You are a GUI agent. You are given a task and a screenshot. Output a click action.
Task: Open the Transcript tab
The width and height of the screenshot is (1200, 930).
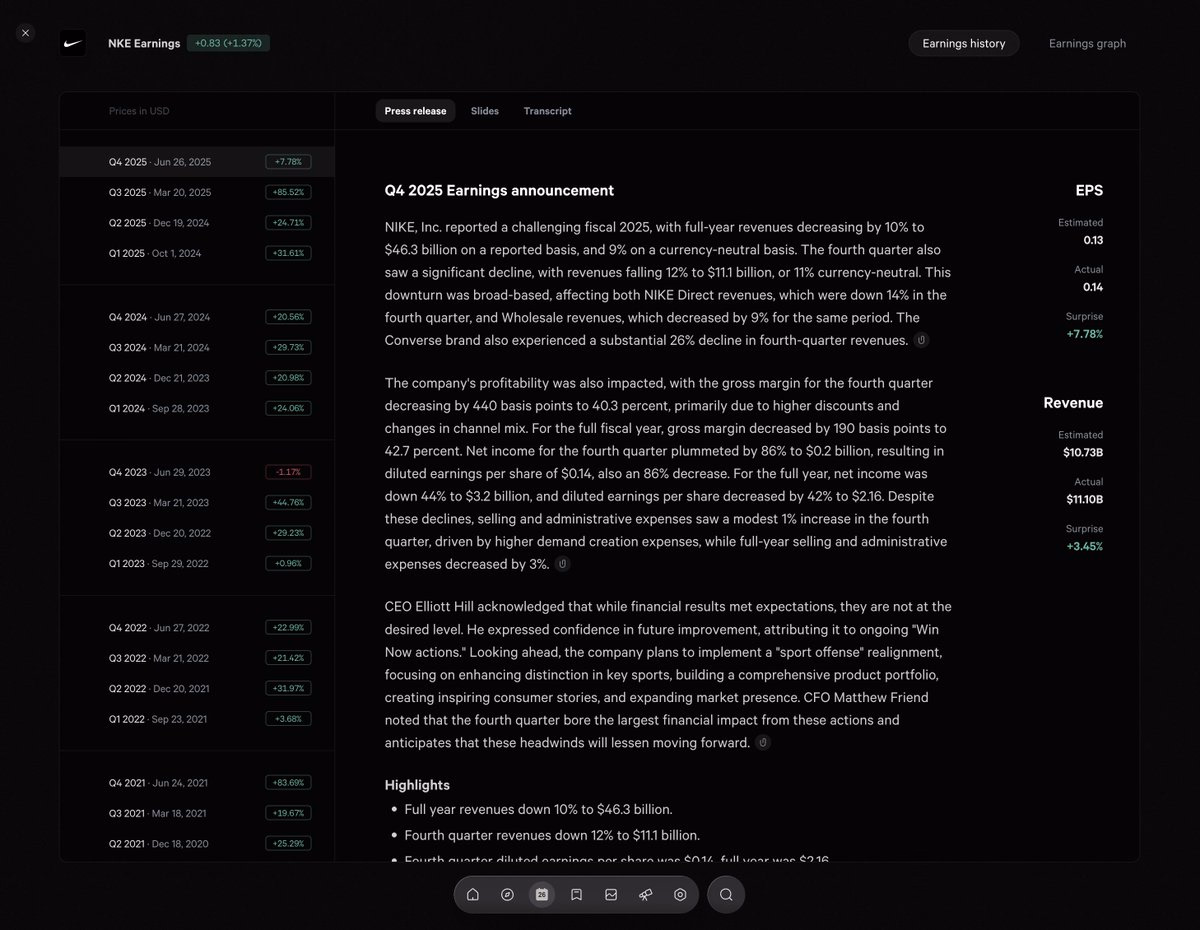coord(547,111)
